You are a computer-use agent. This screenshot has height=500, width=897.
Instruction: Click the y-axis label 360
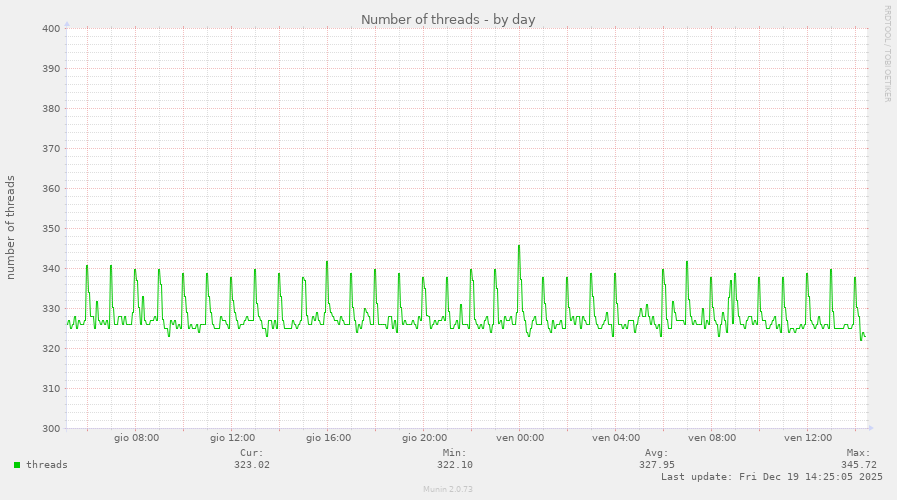[x=51, y=189]
